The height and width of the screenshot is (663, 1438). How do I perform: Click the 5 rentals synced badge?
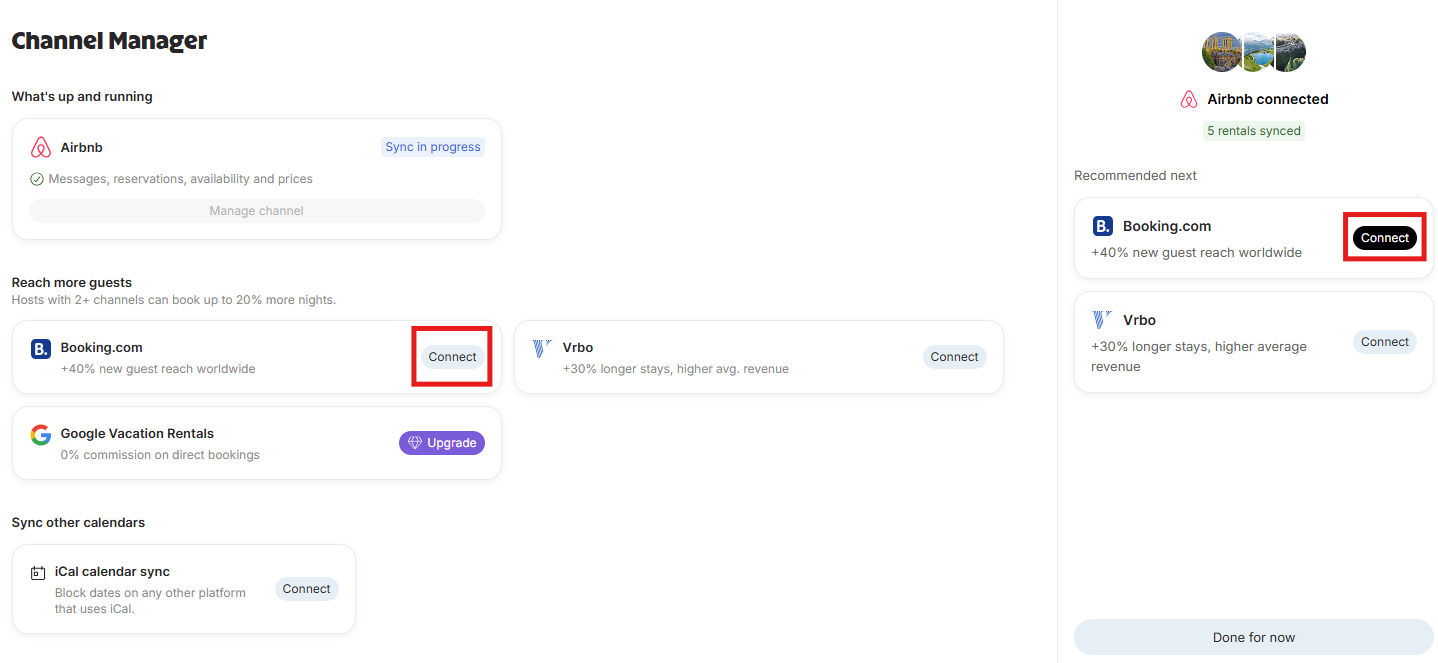coord(1254,131)
